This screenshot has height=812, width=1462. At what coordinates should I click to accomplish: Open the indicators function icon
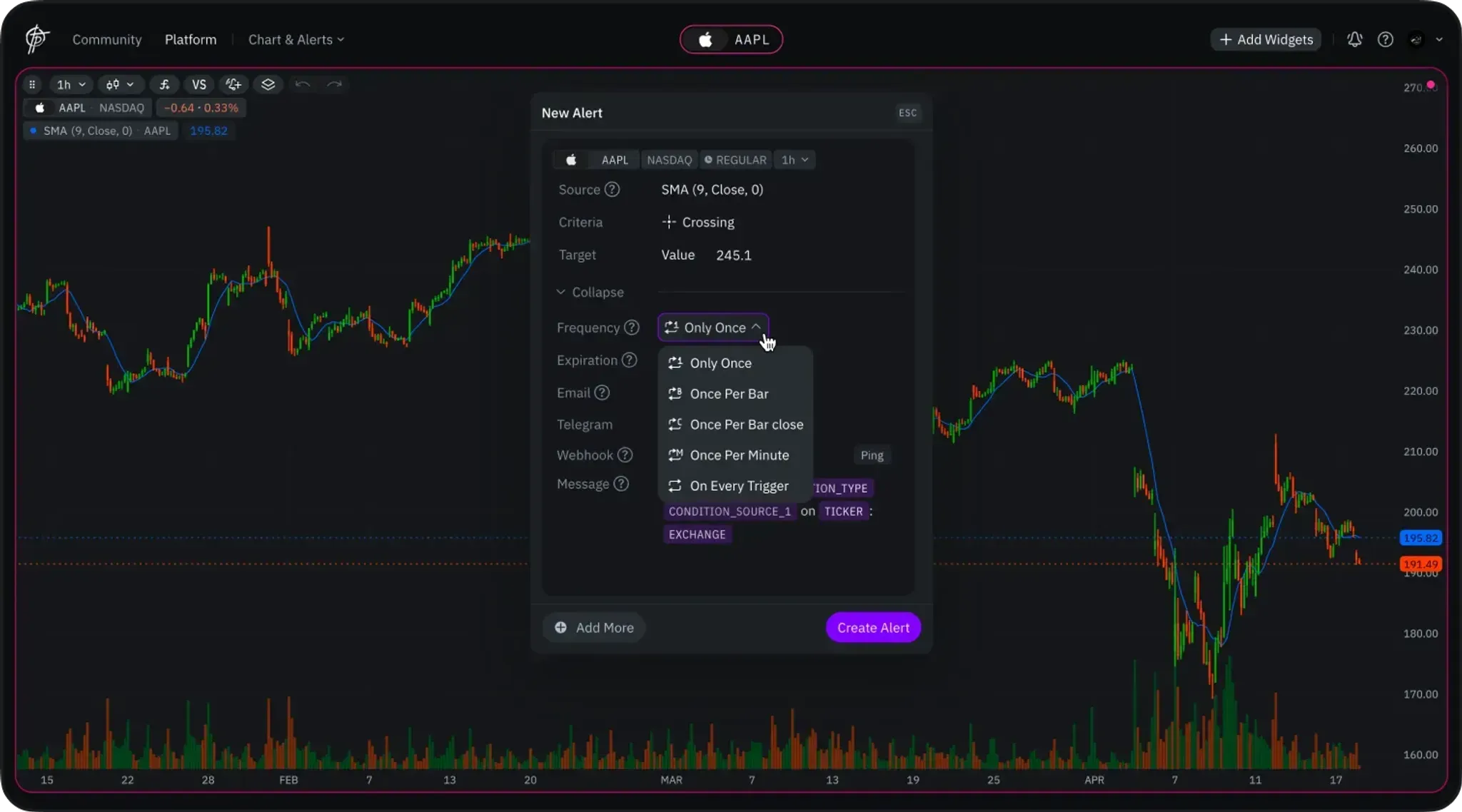click(x=164, y=84)
